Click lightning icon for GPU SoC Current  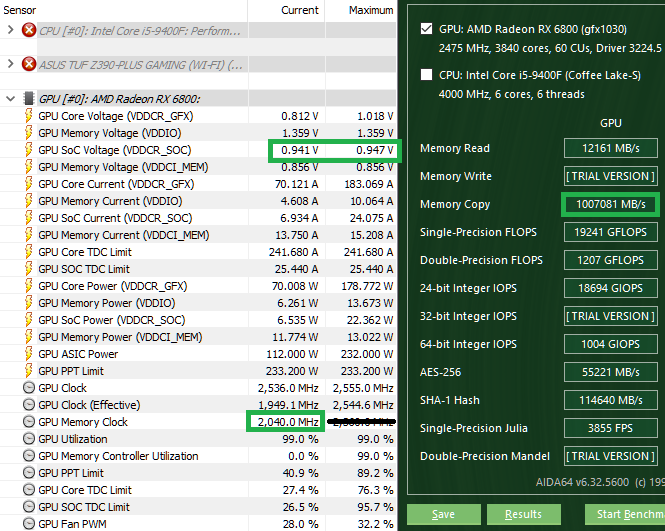[x=28, y=218]
